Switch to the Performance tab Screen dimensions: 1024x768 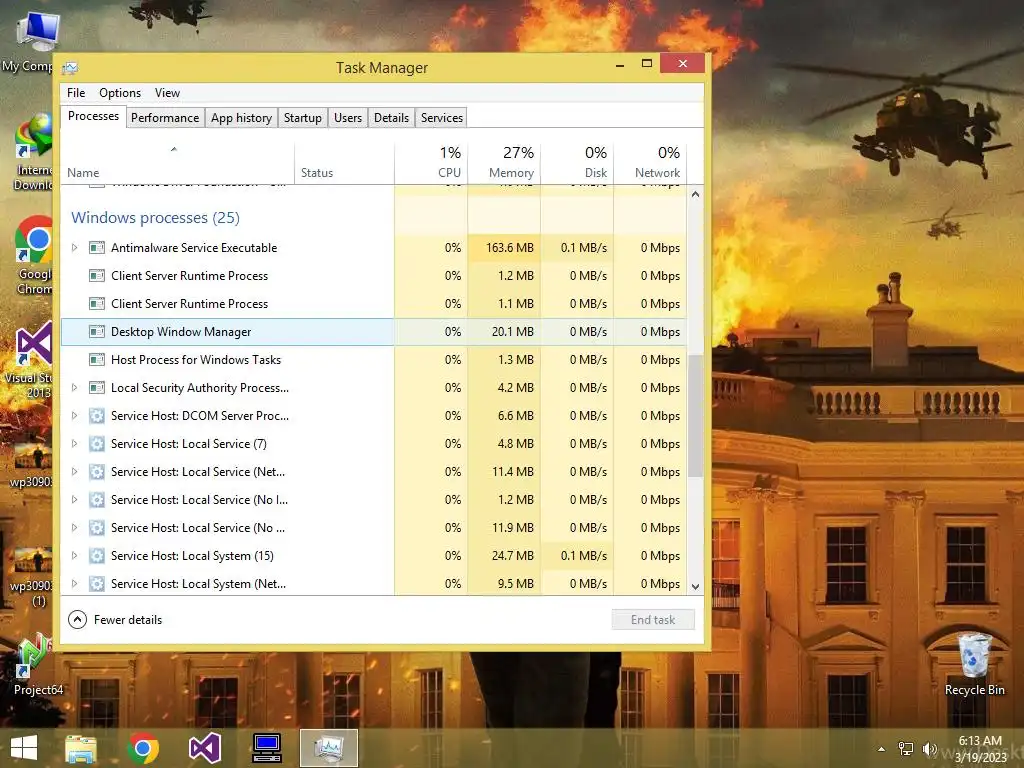click(x=165, y=118)
